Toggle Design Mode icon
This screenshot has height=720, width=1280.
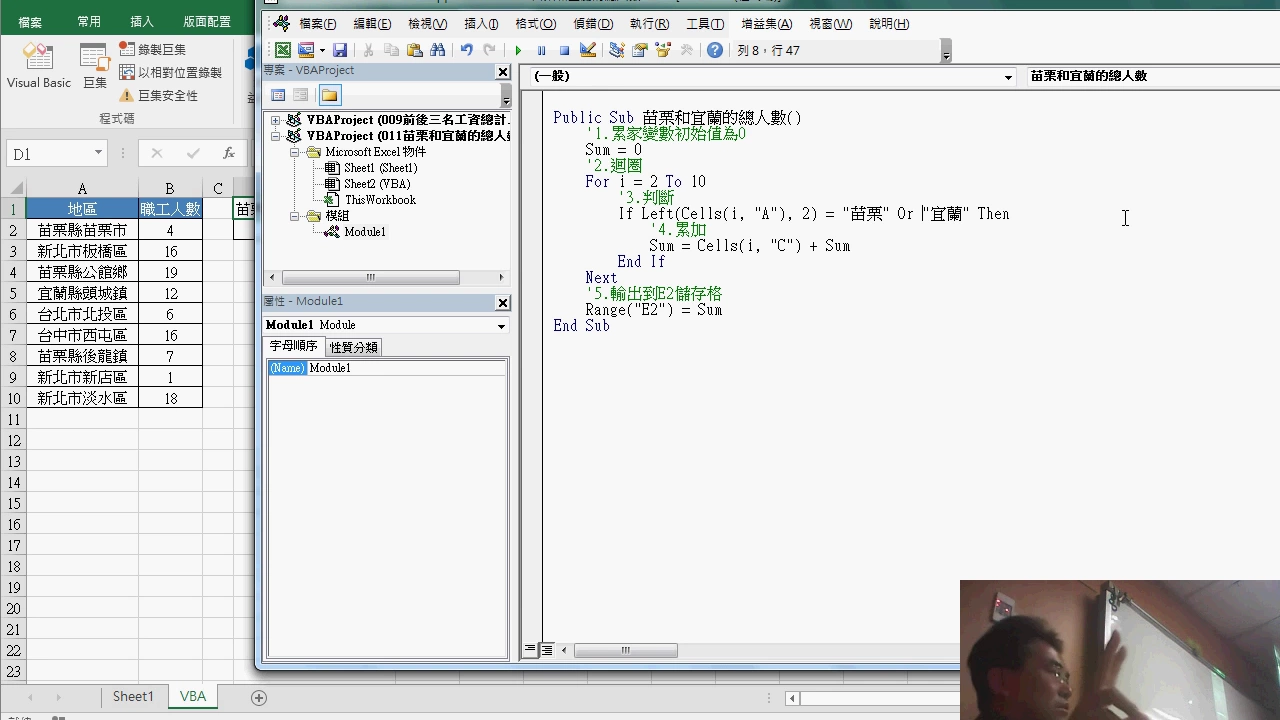[x=588, y=50]
